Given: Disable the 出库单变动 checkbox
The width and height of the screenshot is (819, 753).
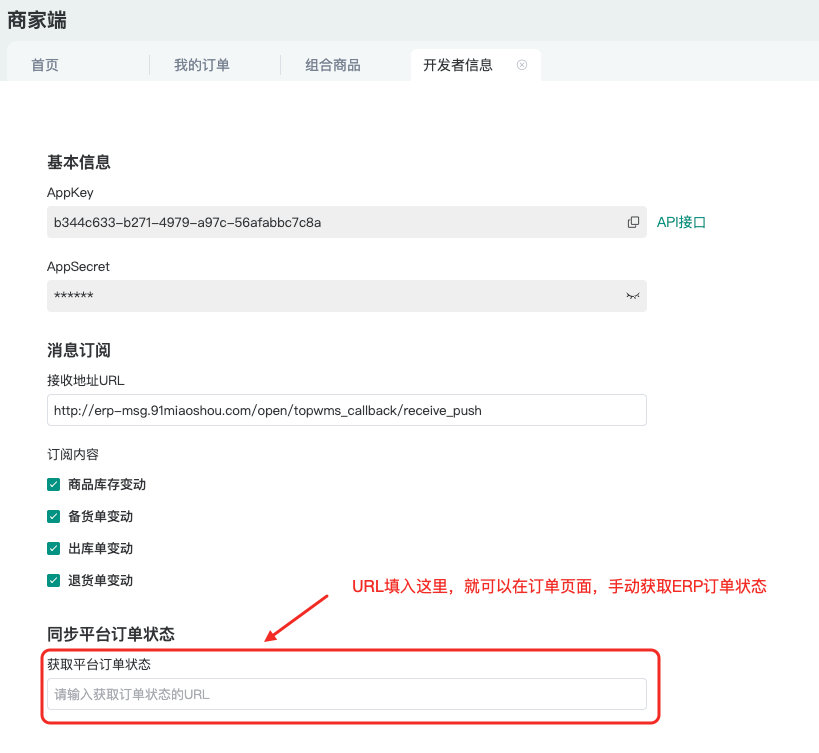Looking at the screenshot, I should (x=54, y=549).
